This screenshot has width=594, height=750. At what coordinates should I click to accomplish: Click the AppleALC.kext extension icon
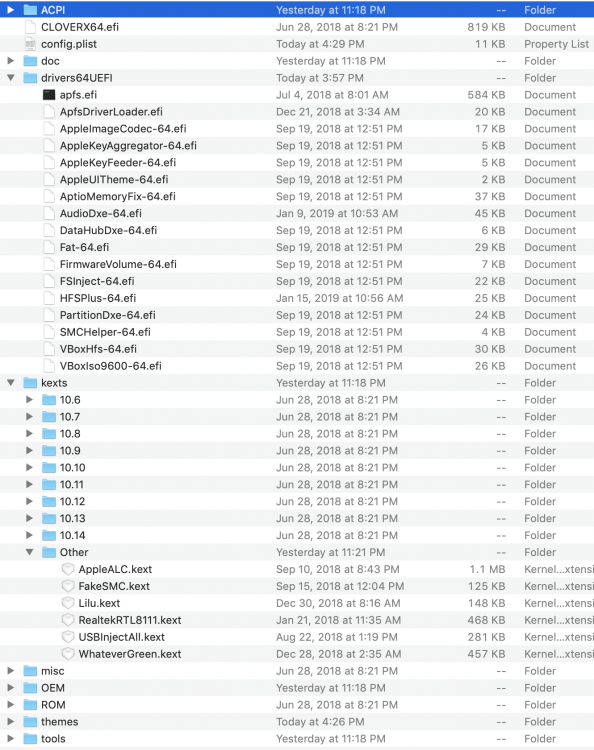coord(68,569)
